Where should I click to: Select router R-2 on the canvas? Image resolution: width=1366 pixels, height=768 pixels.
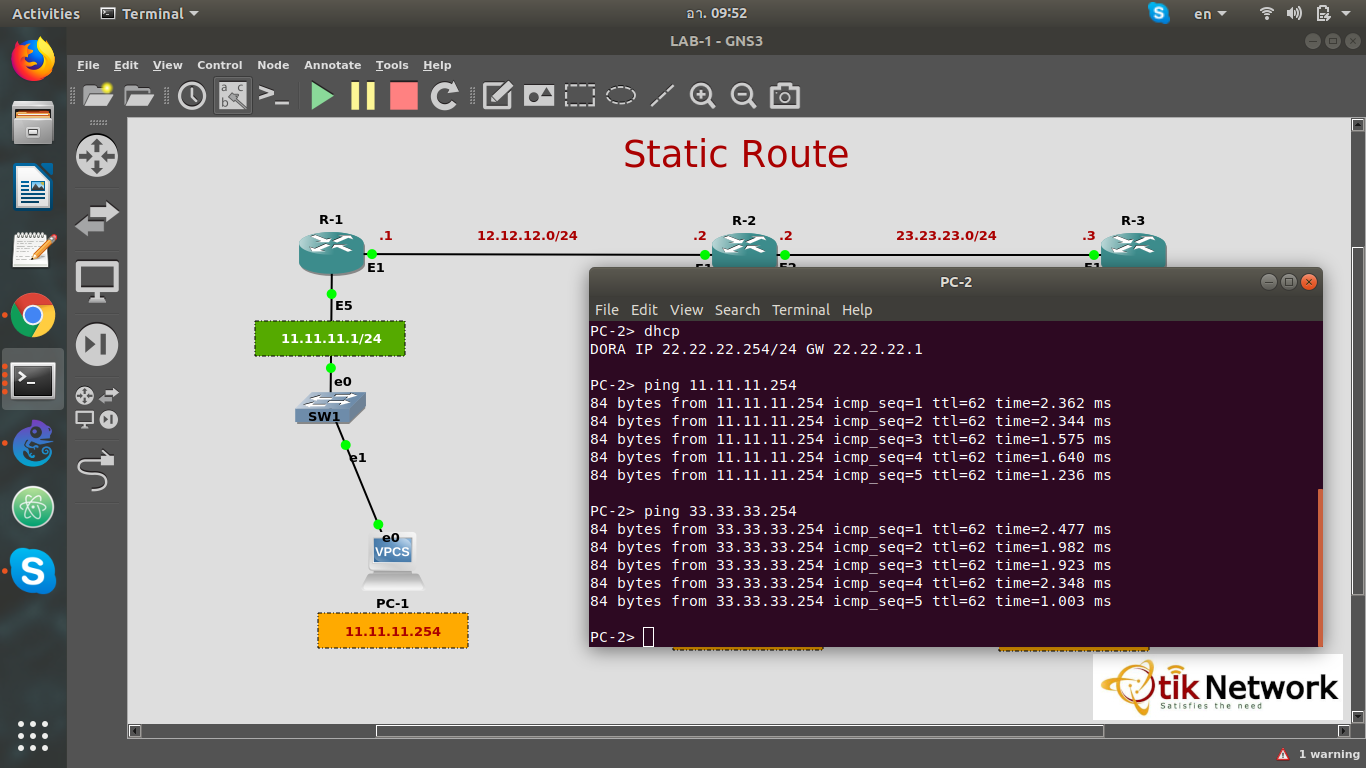click(x=744, y=248)
